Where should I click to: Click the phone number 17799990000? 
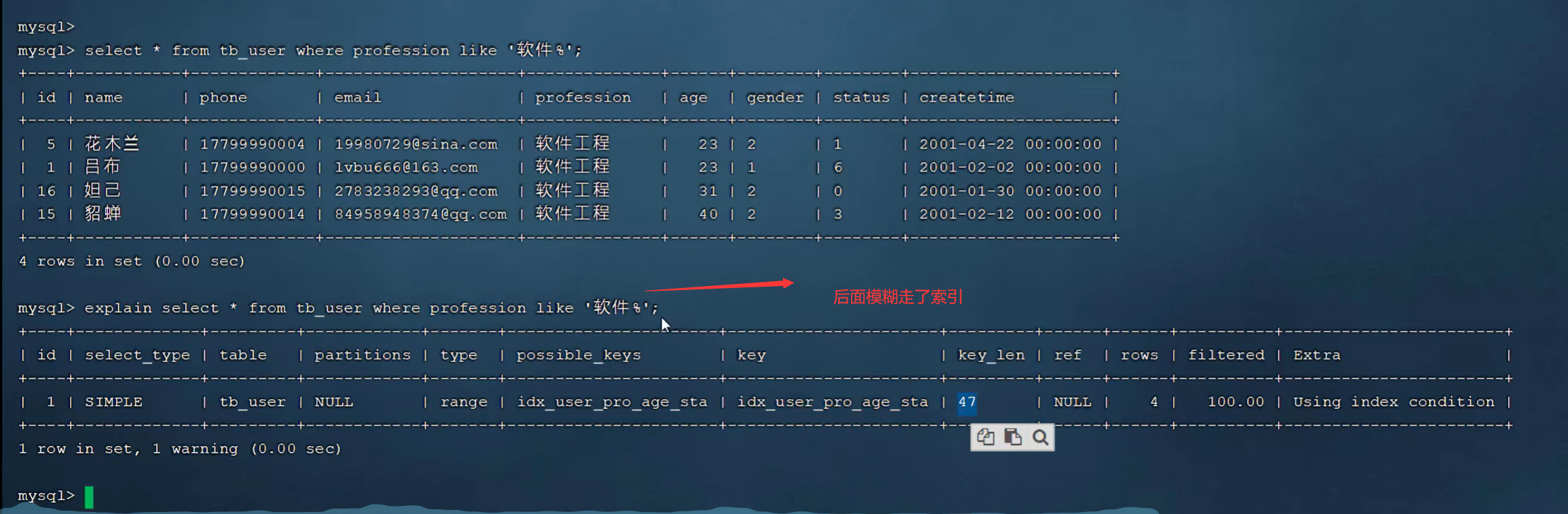click(252, 167)
